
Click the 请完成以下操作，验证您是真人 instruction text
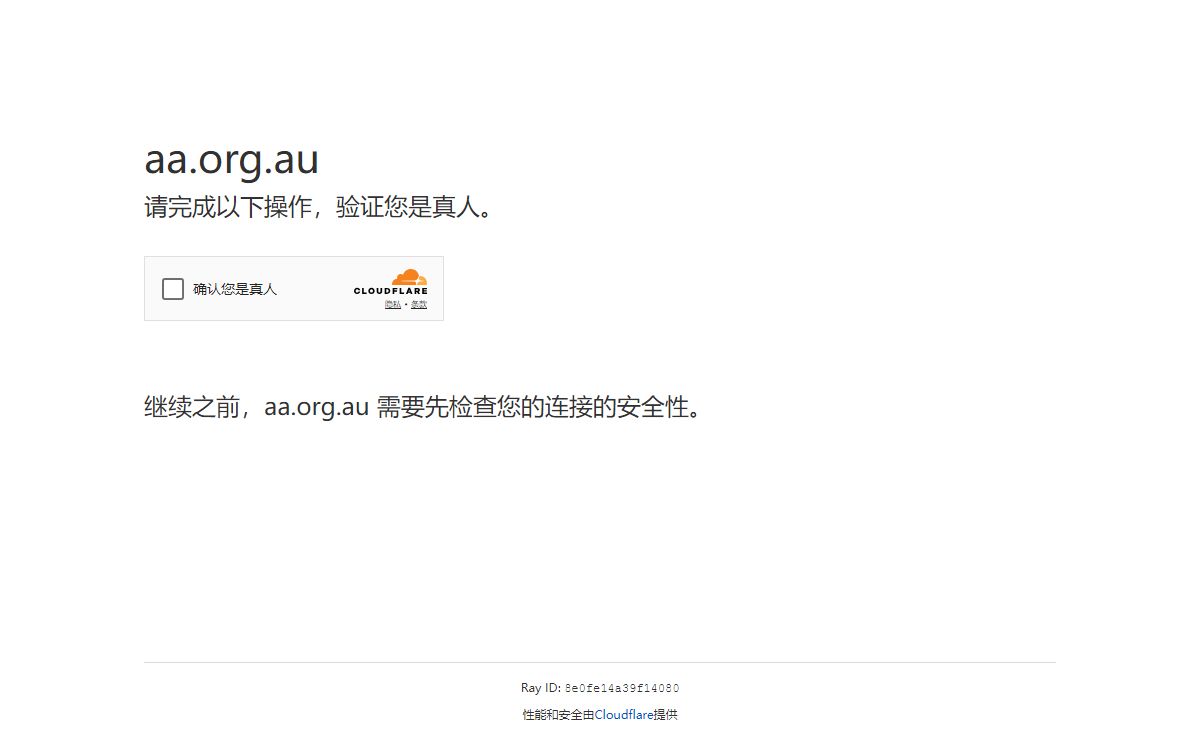click(320, 208)
